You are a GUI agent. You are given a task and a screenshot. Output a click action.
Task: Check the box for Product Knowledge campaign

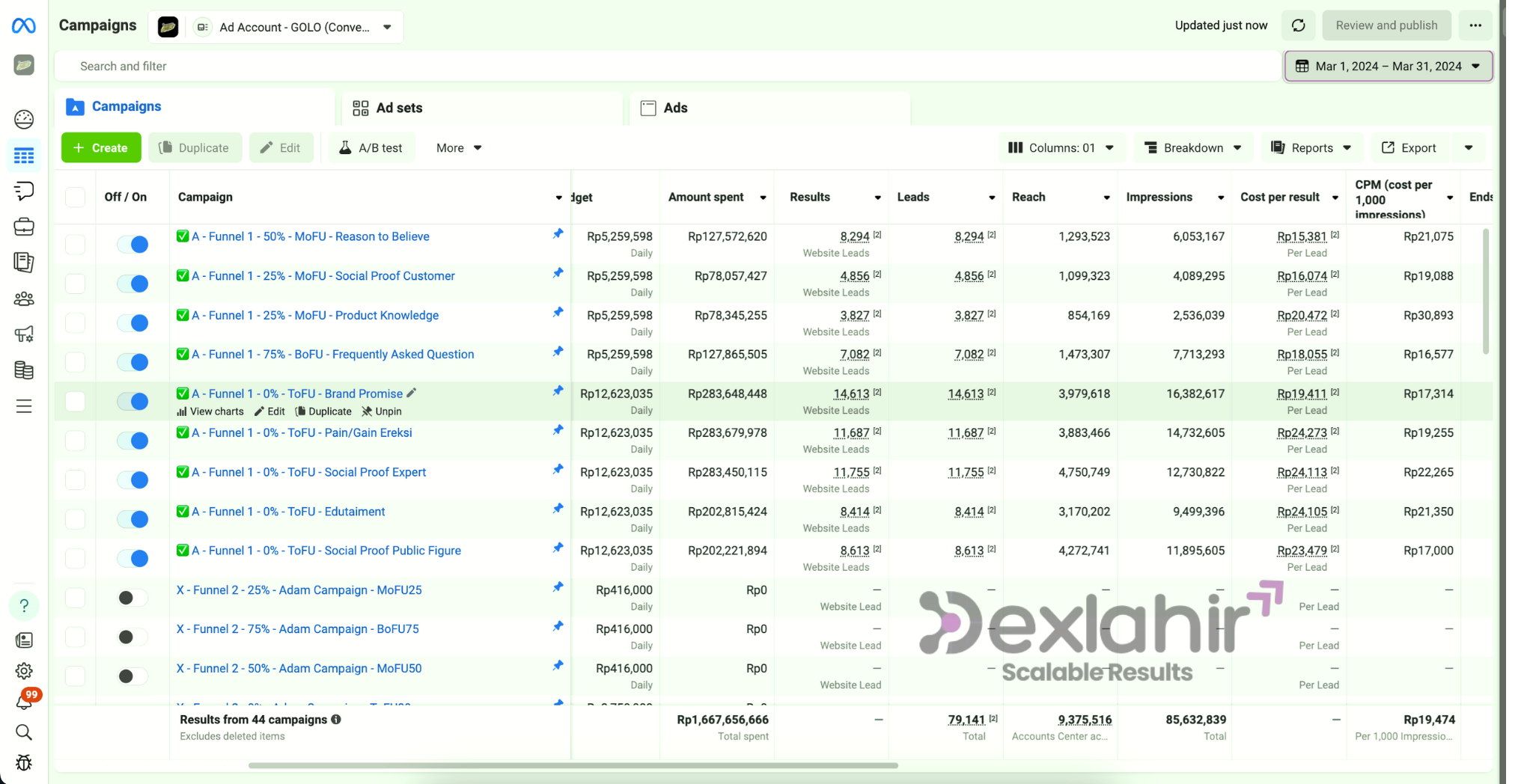[x=76, y=323]
